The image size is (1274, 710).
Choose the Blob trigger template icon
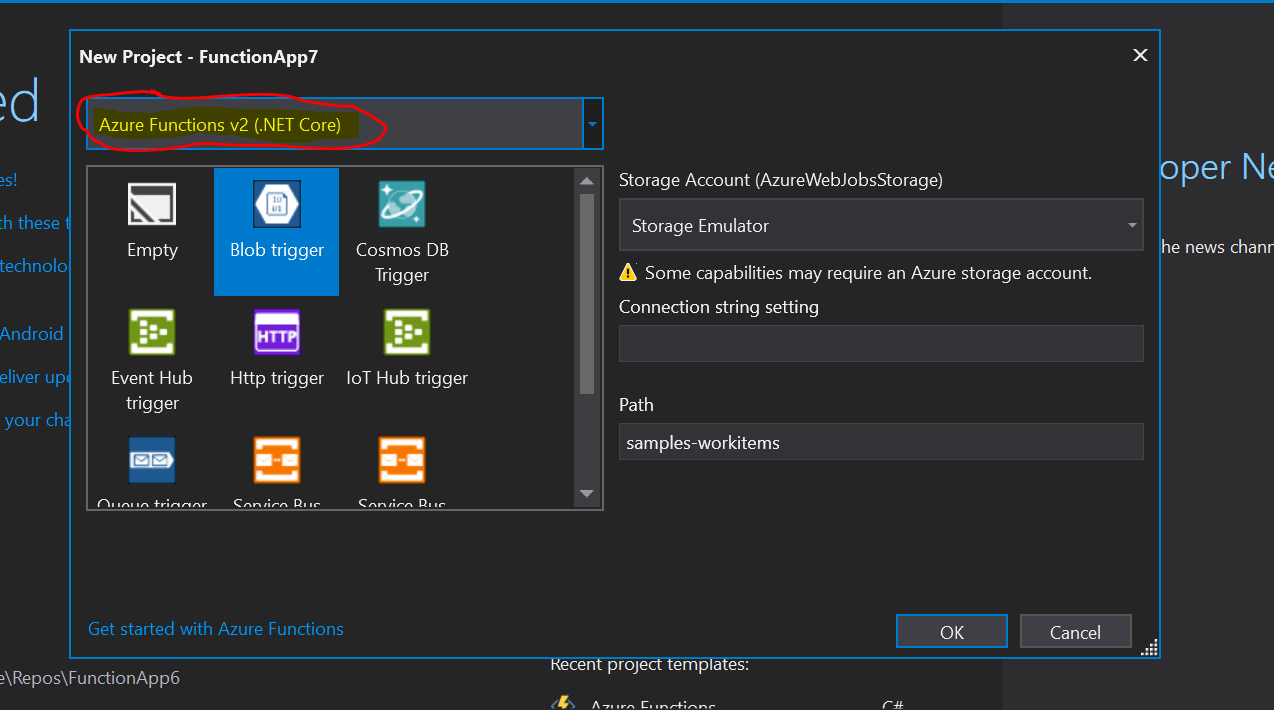click(277, 204)
